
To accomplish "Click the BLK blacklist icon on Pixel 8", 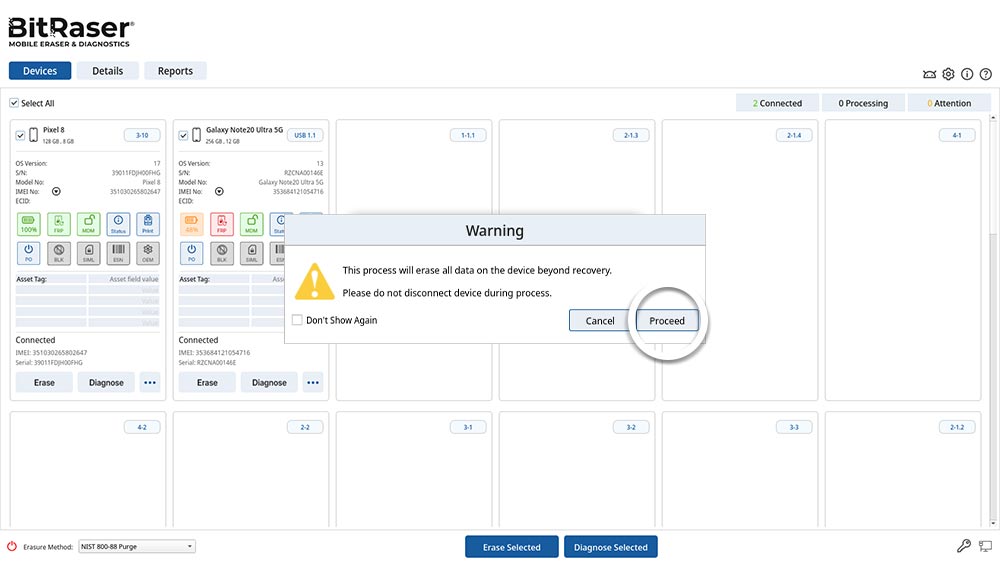I will (x=59, y=253).
